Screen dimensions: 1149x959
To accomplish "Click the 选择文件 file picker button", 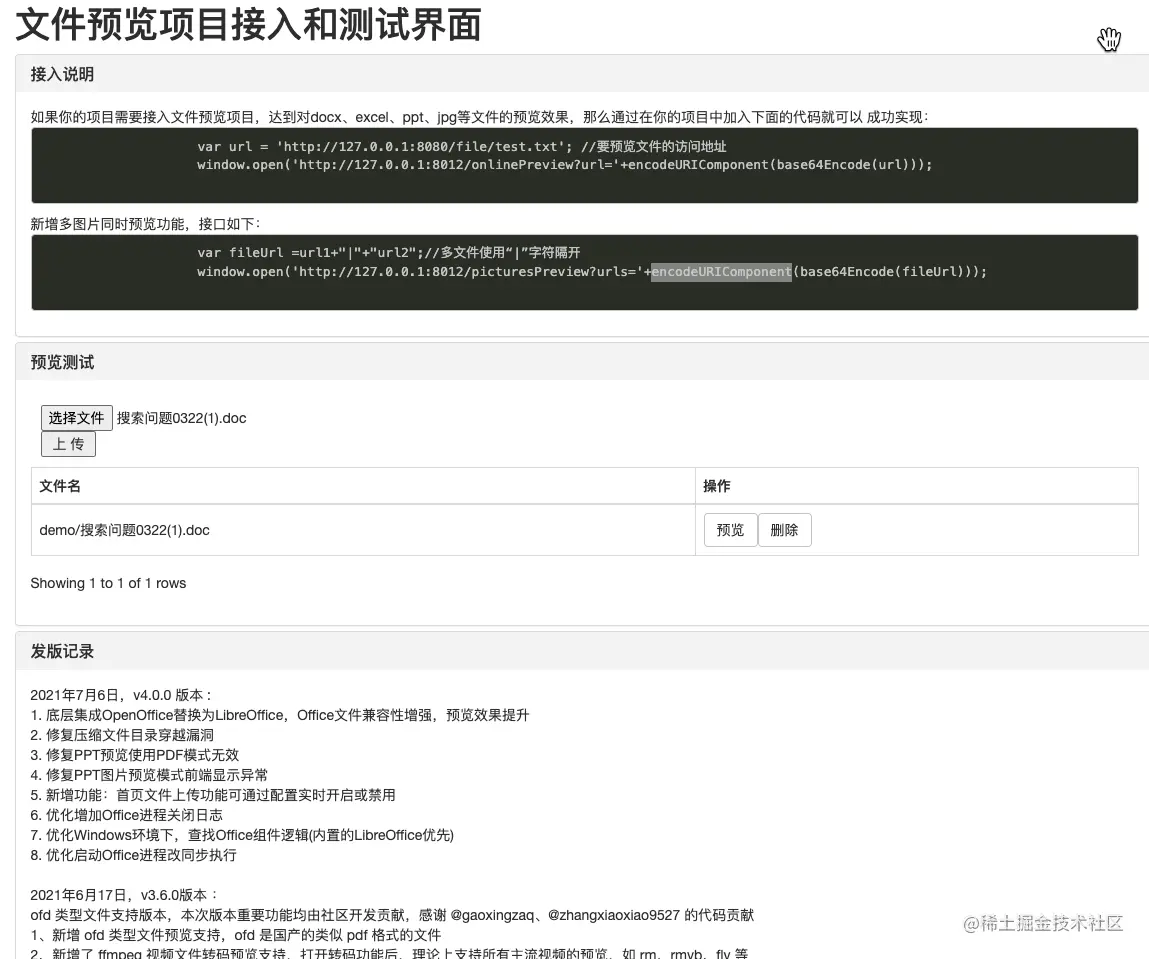I will tap(77, 418).
